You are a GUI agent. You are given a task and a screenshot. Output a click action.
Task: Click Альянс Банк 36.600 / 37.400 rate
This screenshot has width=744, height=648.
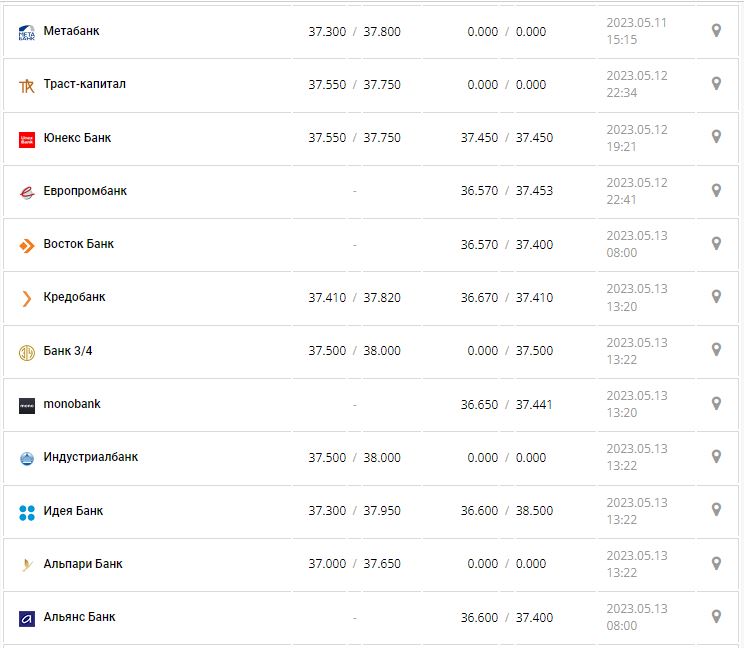coord(506,618)
